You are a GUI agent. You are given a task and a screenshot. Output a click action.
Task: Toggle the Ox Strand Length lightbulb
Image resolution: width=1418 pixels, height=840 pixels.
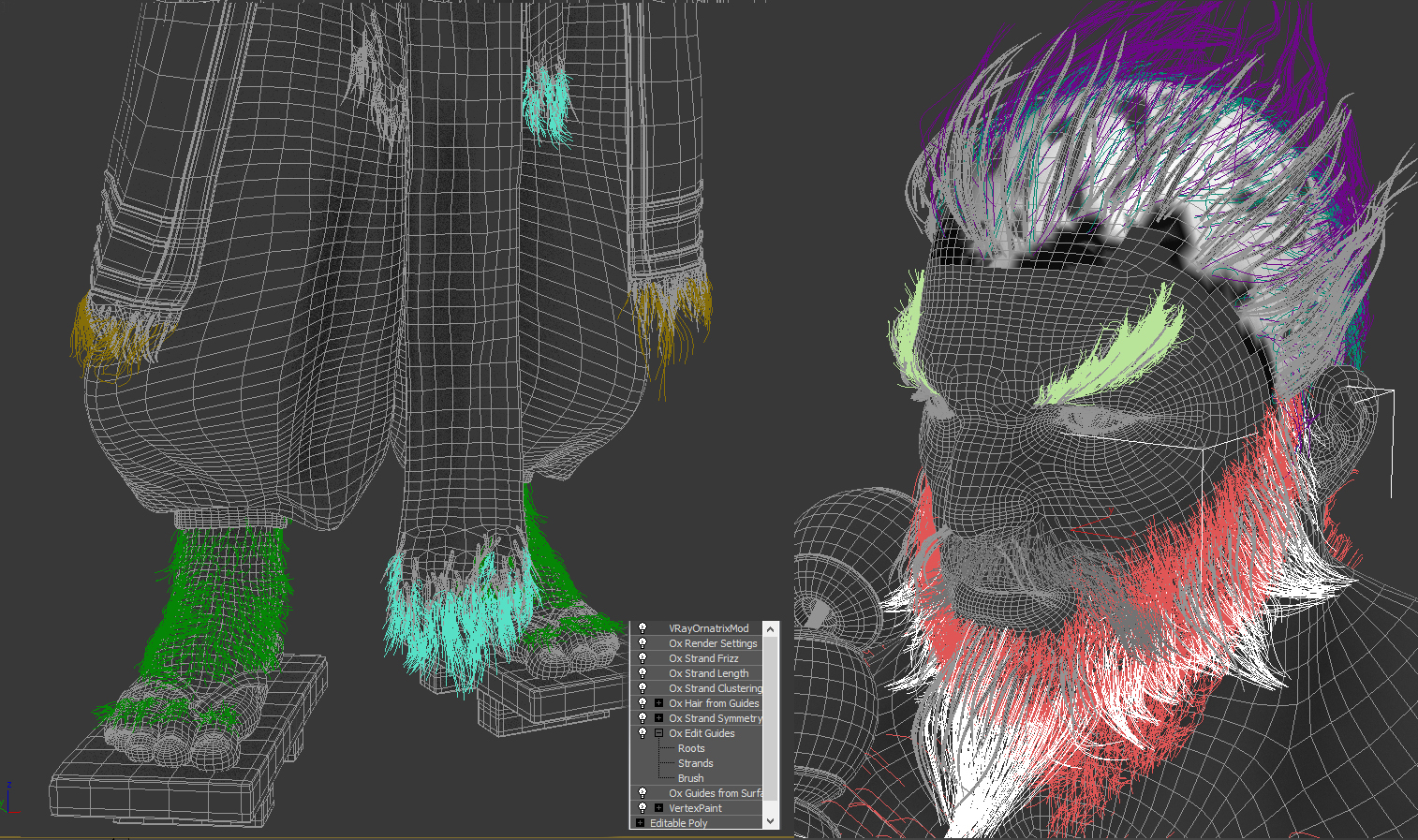point(643,673)
